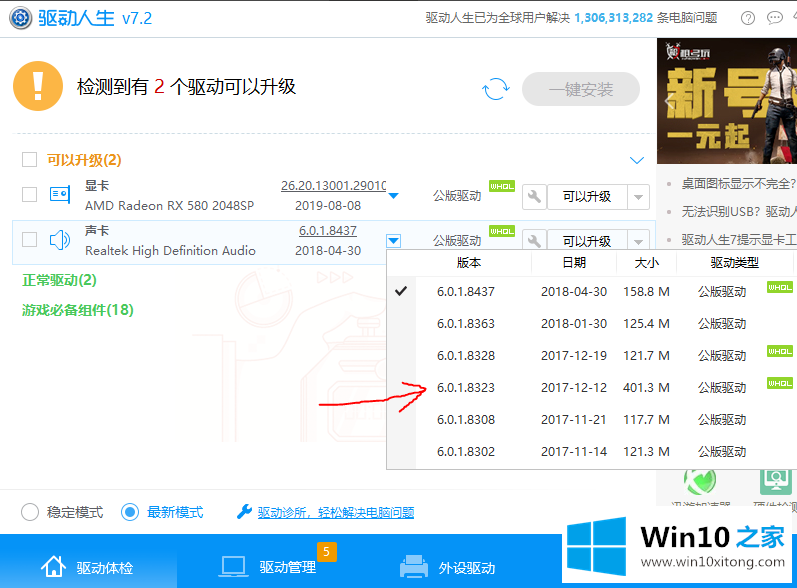Click the sound card speaker icon
The image size is (797, 588).
pyautogui.click(x=60, y=240)
